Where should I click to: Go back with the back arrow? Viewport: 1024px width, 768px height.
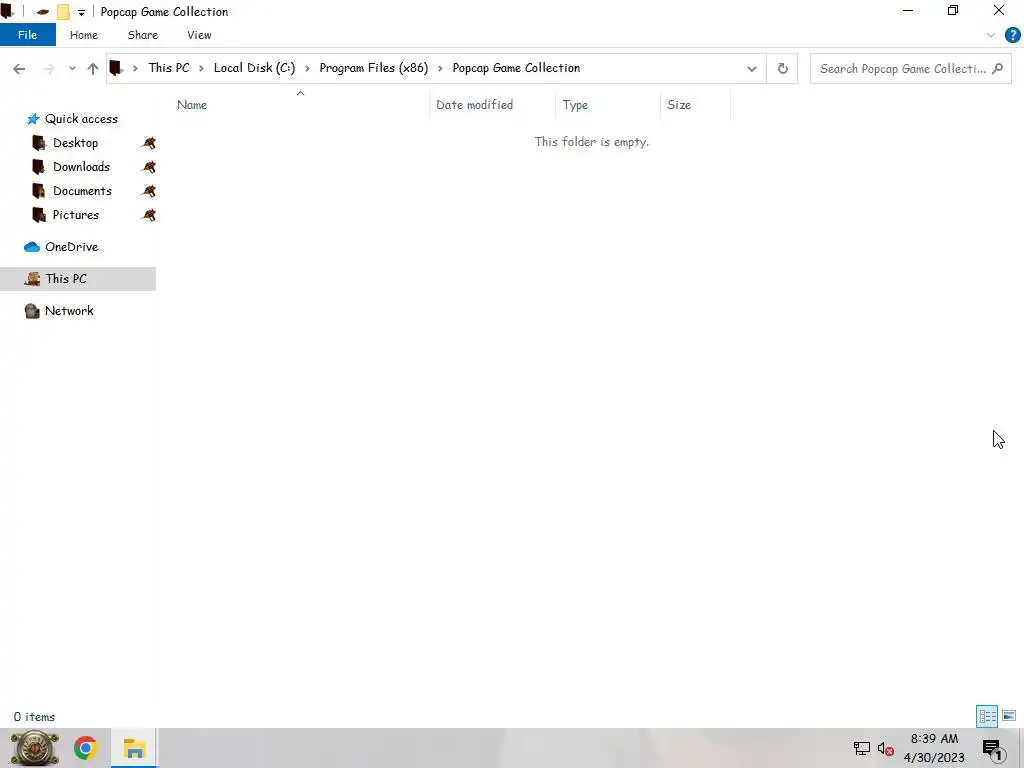(x=19, y=69)
